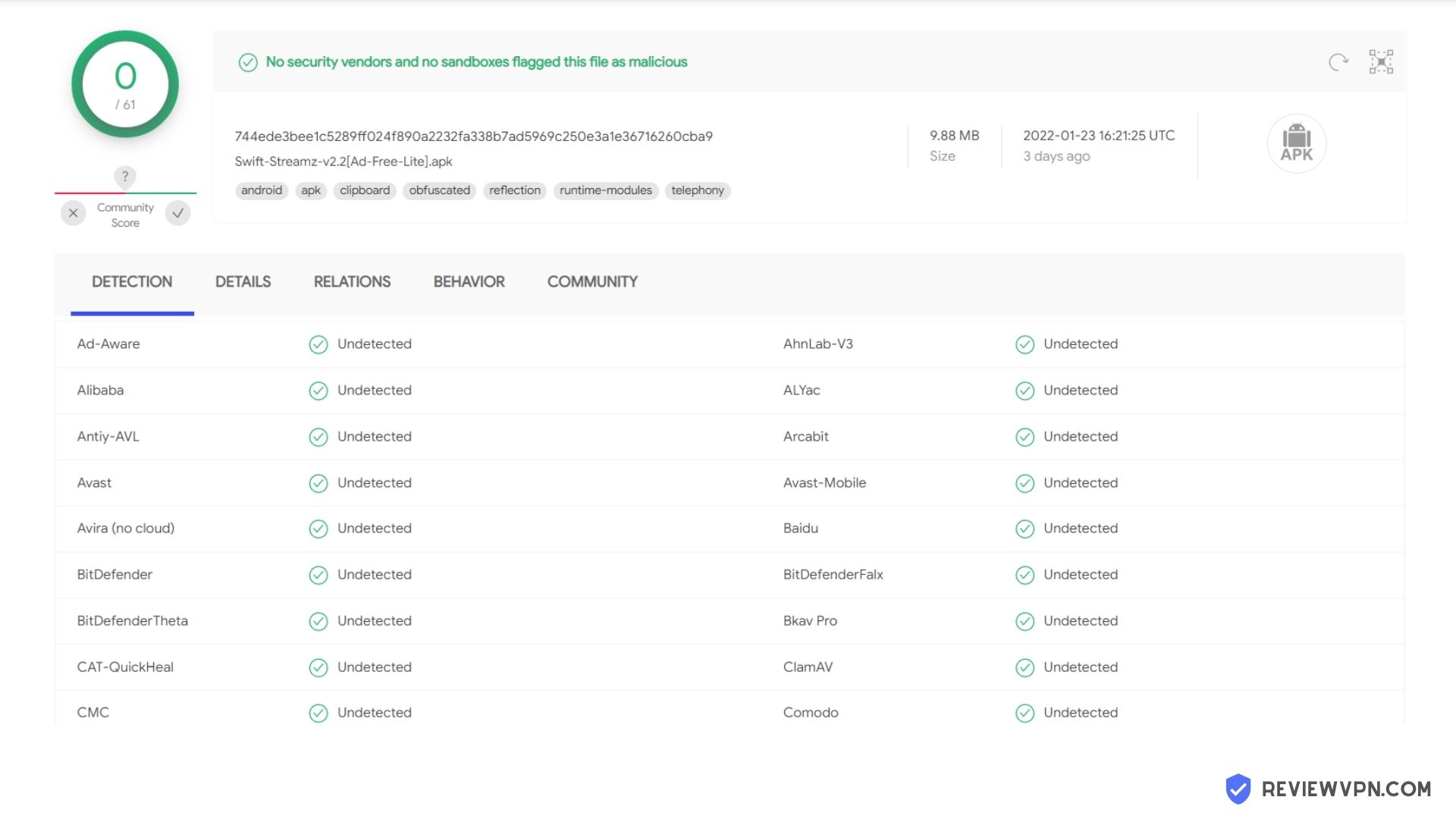1456x819 pixels.
Task: Click the 2022-01-23 16:21:25 UTC date
Action: (1099, 136)
